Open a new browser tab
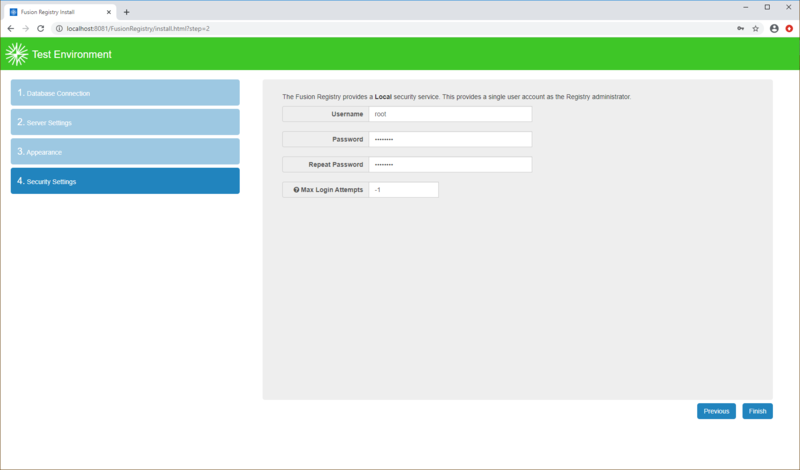The image size is (800, 470). (x=127, y=12)
